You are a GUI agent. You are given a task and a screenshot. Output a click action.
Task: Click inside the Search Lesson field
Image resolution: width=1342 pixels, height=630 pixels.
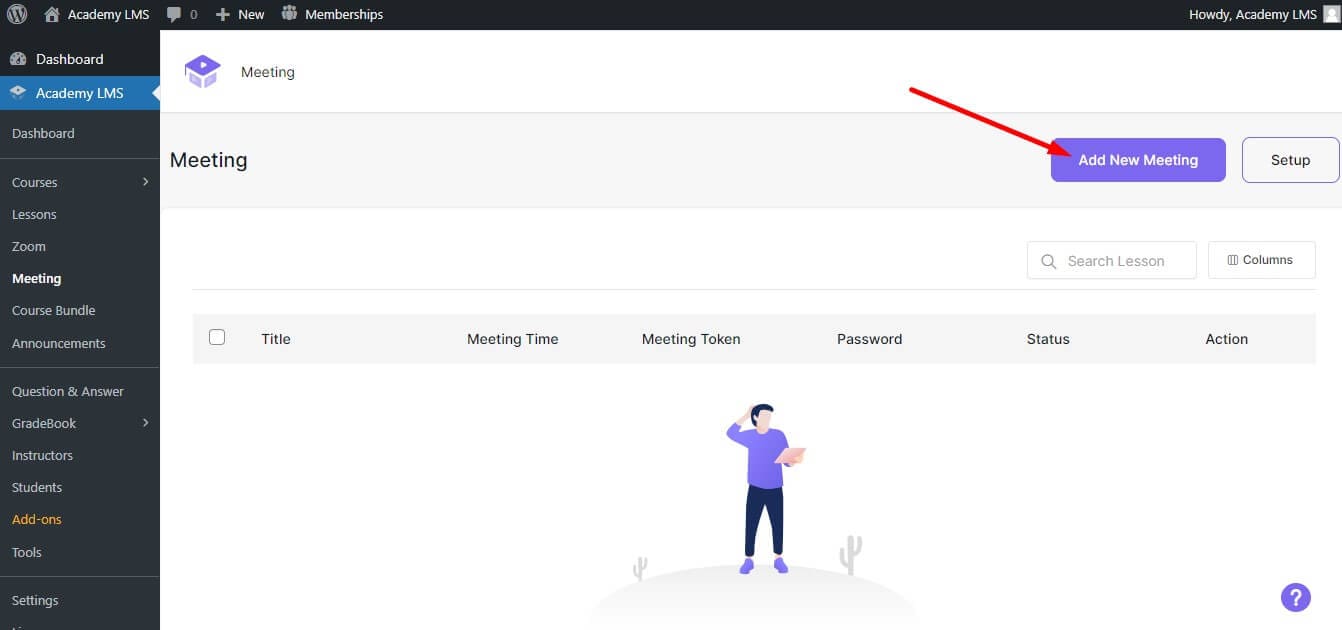tap(1110, 260)
